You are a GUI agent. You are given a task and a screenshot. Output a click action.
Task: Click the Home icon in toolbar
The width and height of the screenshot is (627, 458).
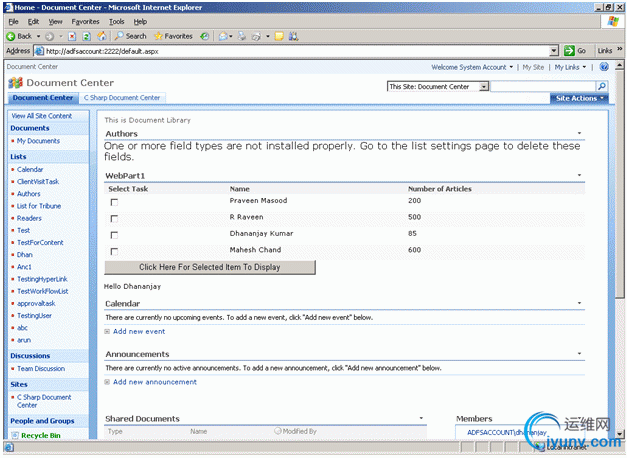pos(102,36)
